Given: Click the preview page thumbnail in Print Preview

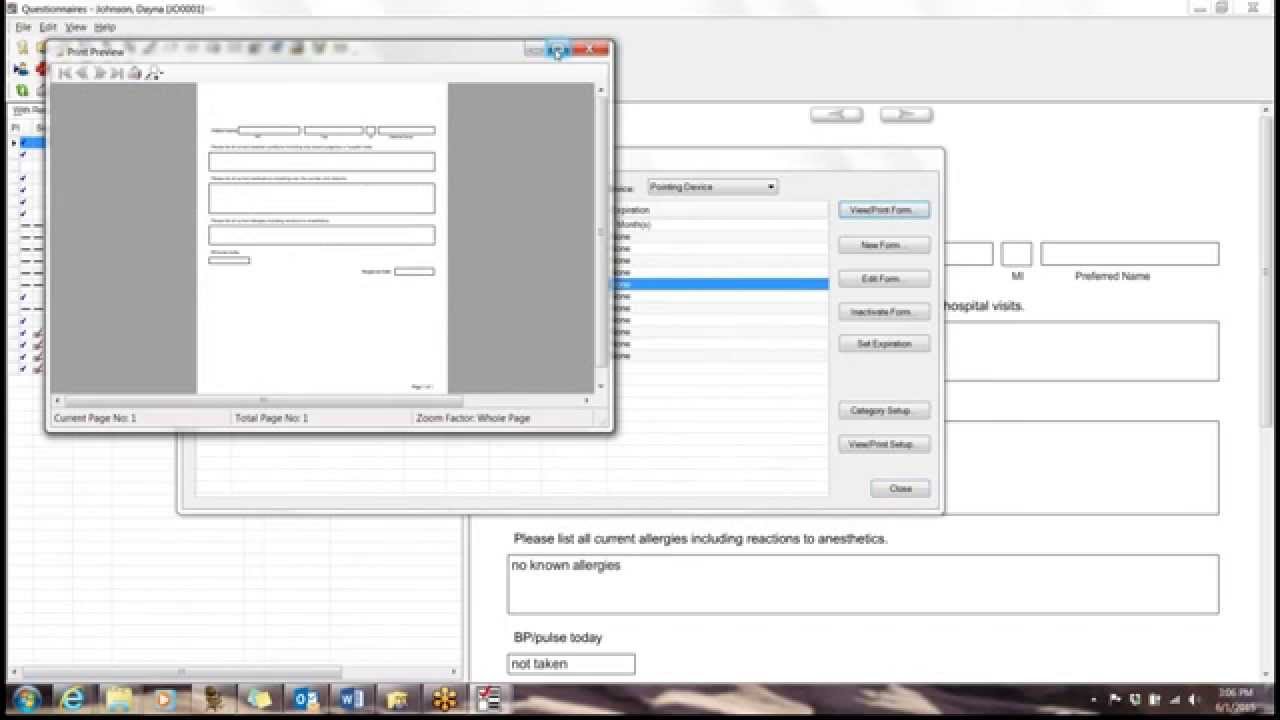Looking at the screenshot, I should coord(322,238).
